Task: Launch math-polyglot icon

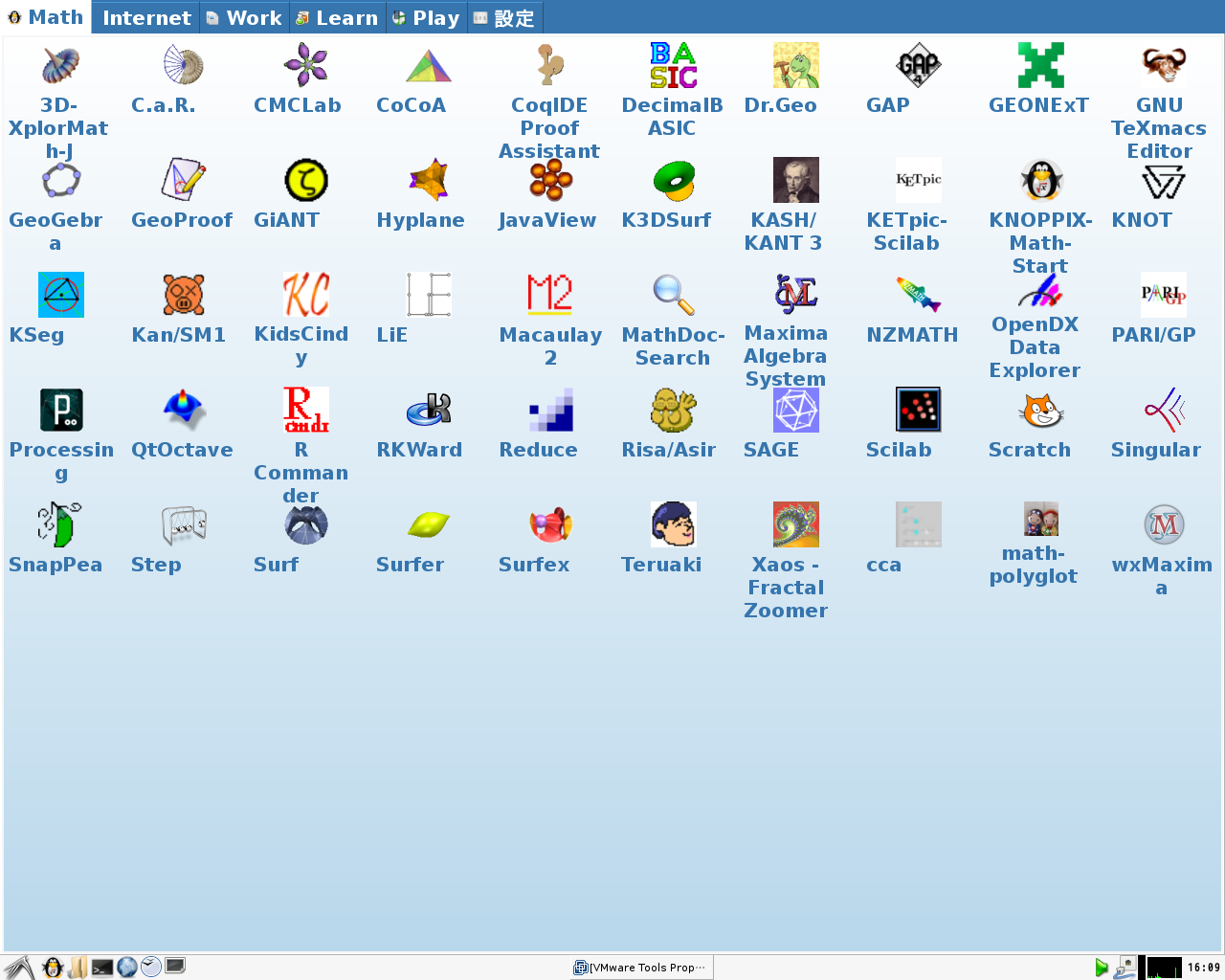Action: [x=1041, y=519]
